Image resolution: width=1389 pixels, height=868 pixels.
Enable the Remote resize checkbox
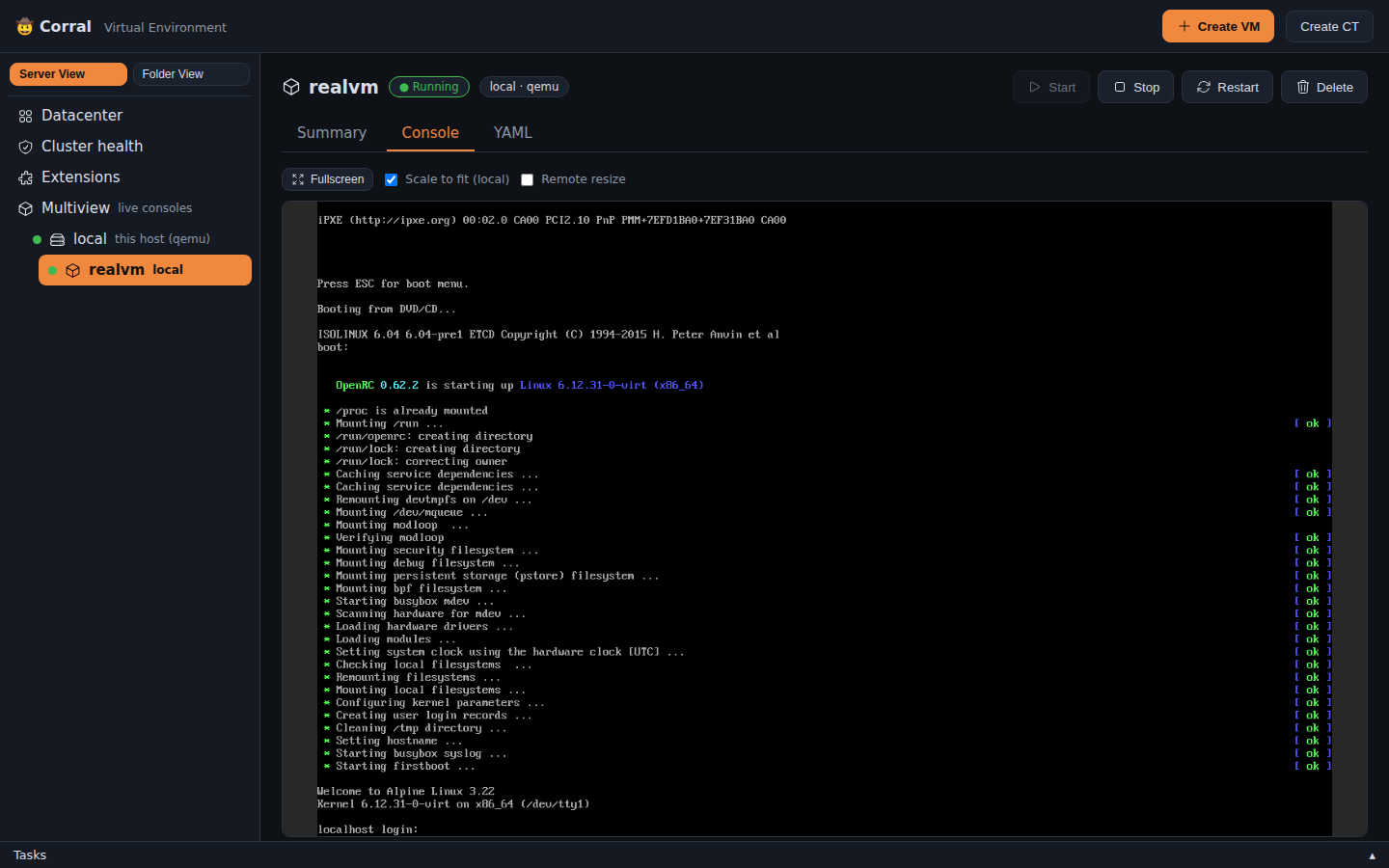tap(527, 179)
